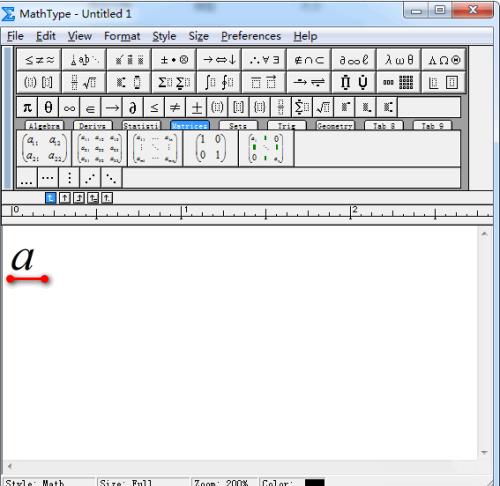Open the matrix templates palette
The height and width of the screenshot is (486, 500).
tap(398, 82)
